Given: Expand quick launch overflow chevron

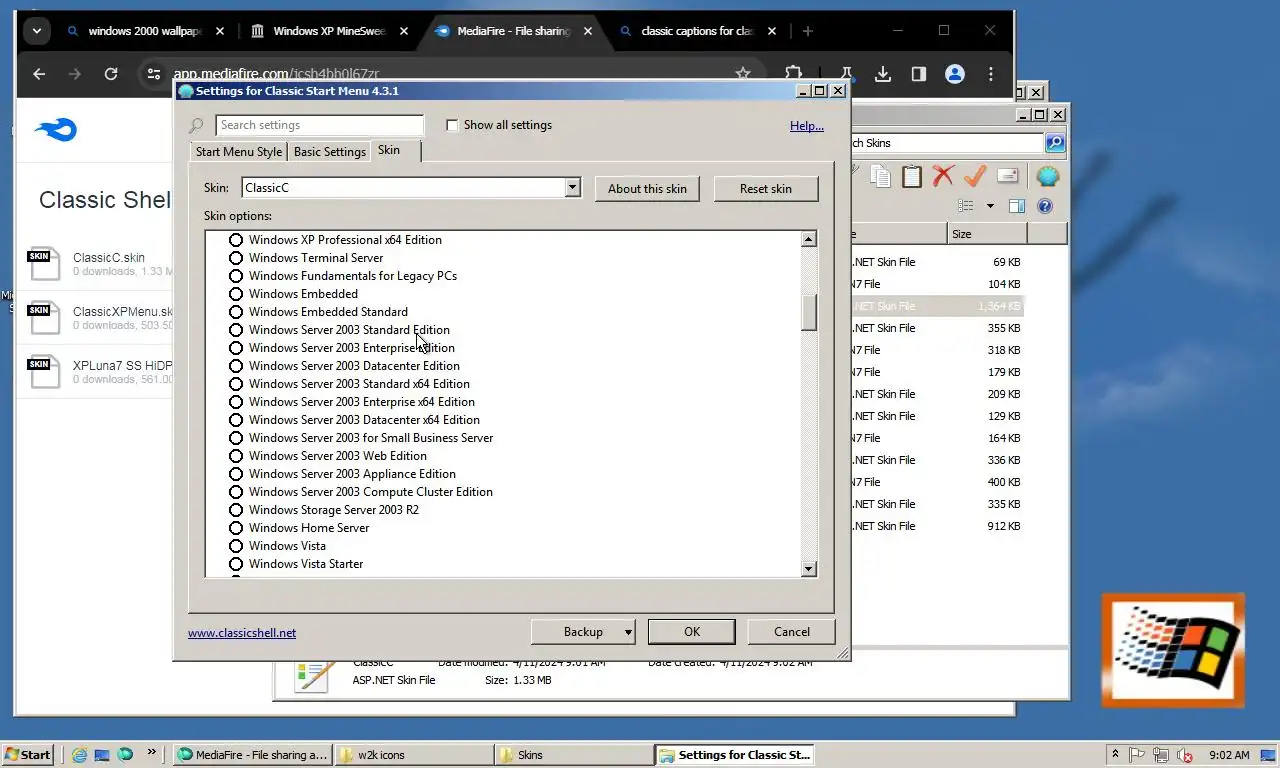Looking at the screenshot, I should [x=152, y=752].
